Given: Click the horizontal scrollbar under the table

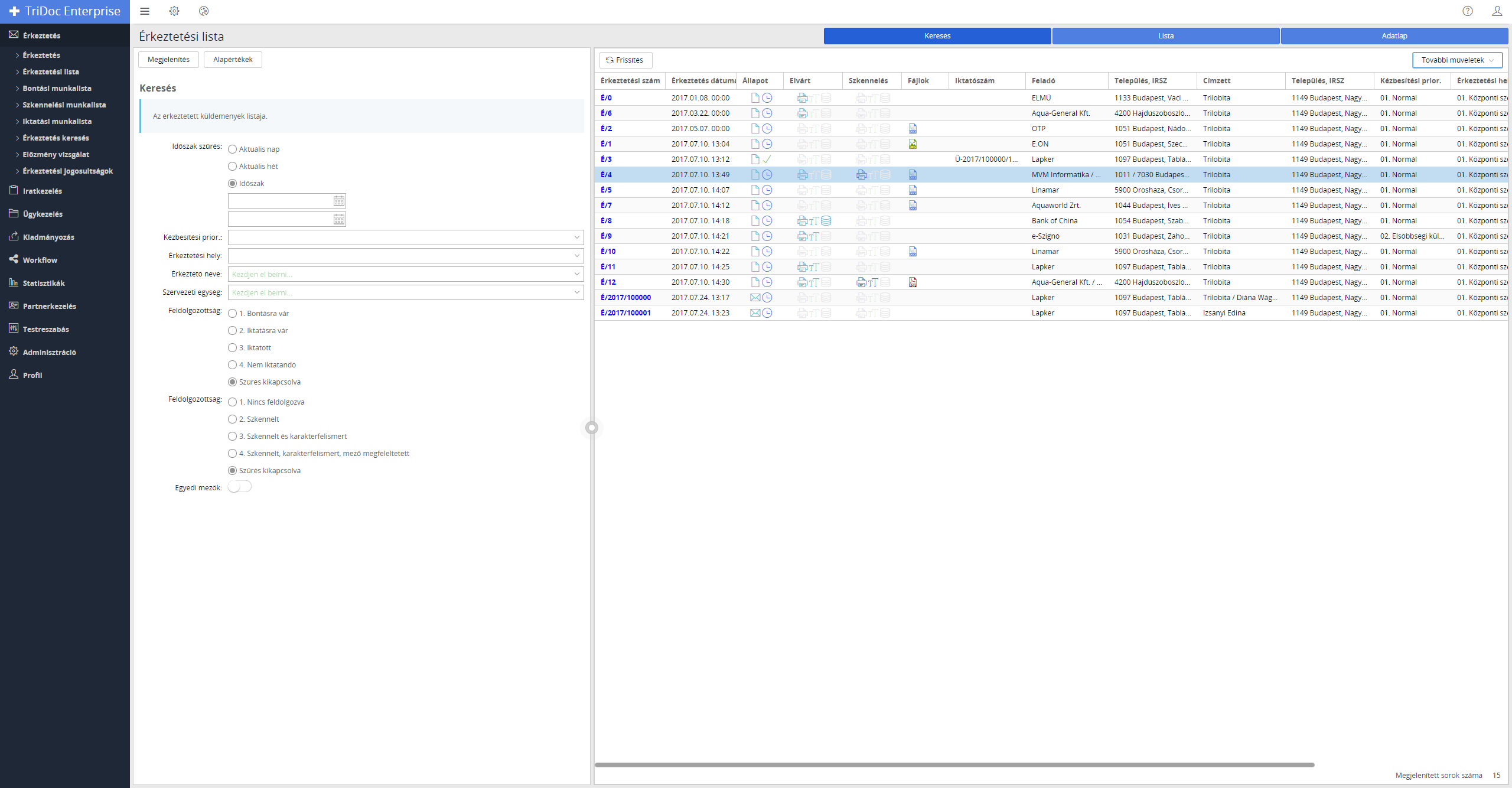Looking at the screenshot, I should point(954,765).
